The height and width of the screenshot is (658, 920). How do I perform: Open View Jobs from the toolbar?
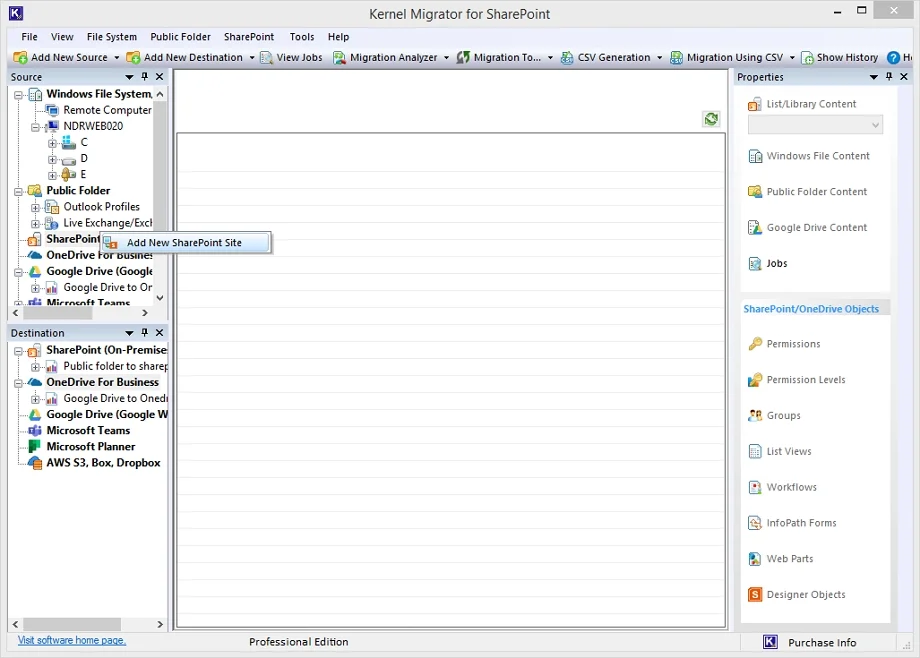292,58
